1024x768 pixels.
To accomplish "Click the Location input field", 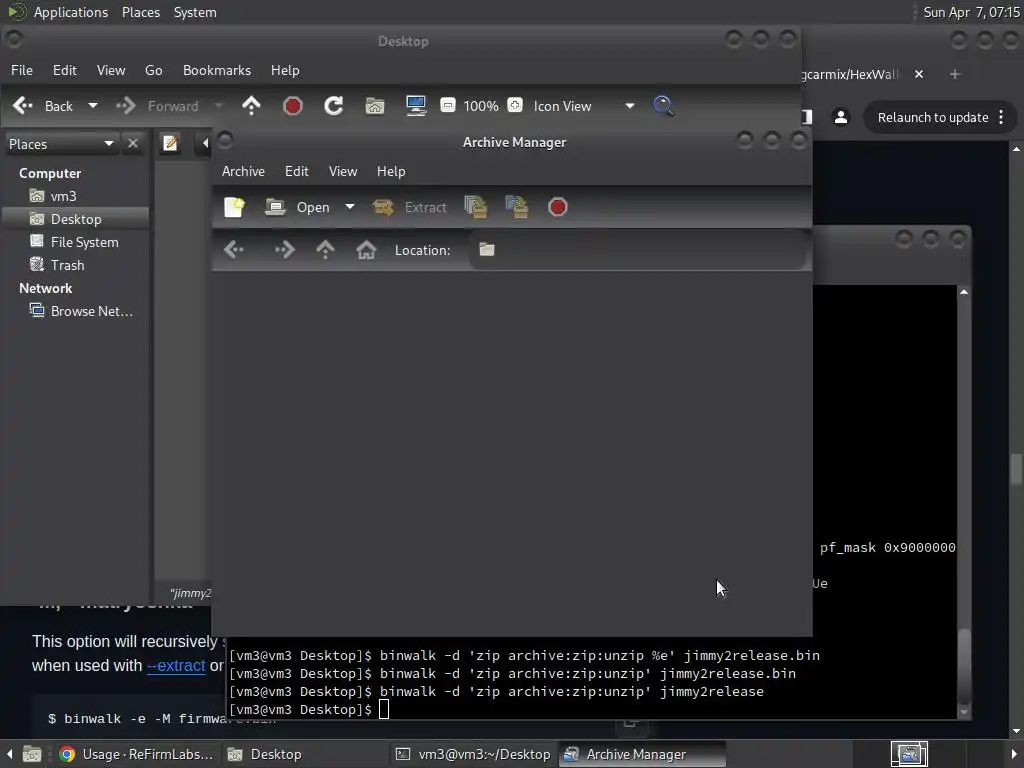I will coord(637,249).
